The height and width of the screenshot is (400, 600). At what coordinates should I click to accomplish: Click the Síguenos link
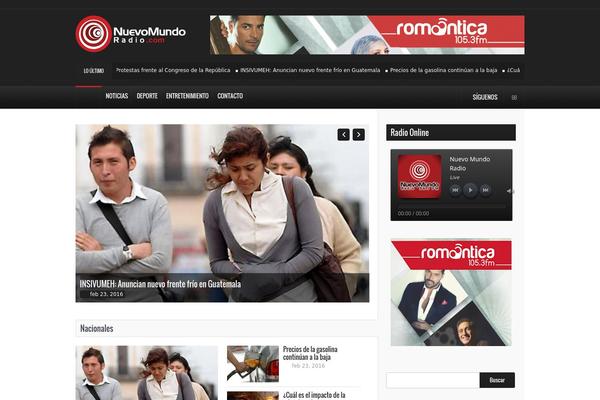click(485, 97)
